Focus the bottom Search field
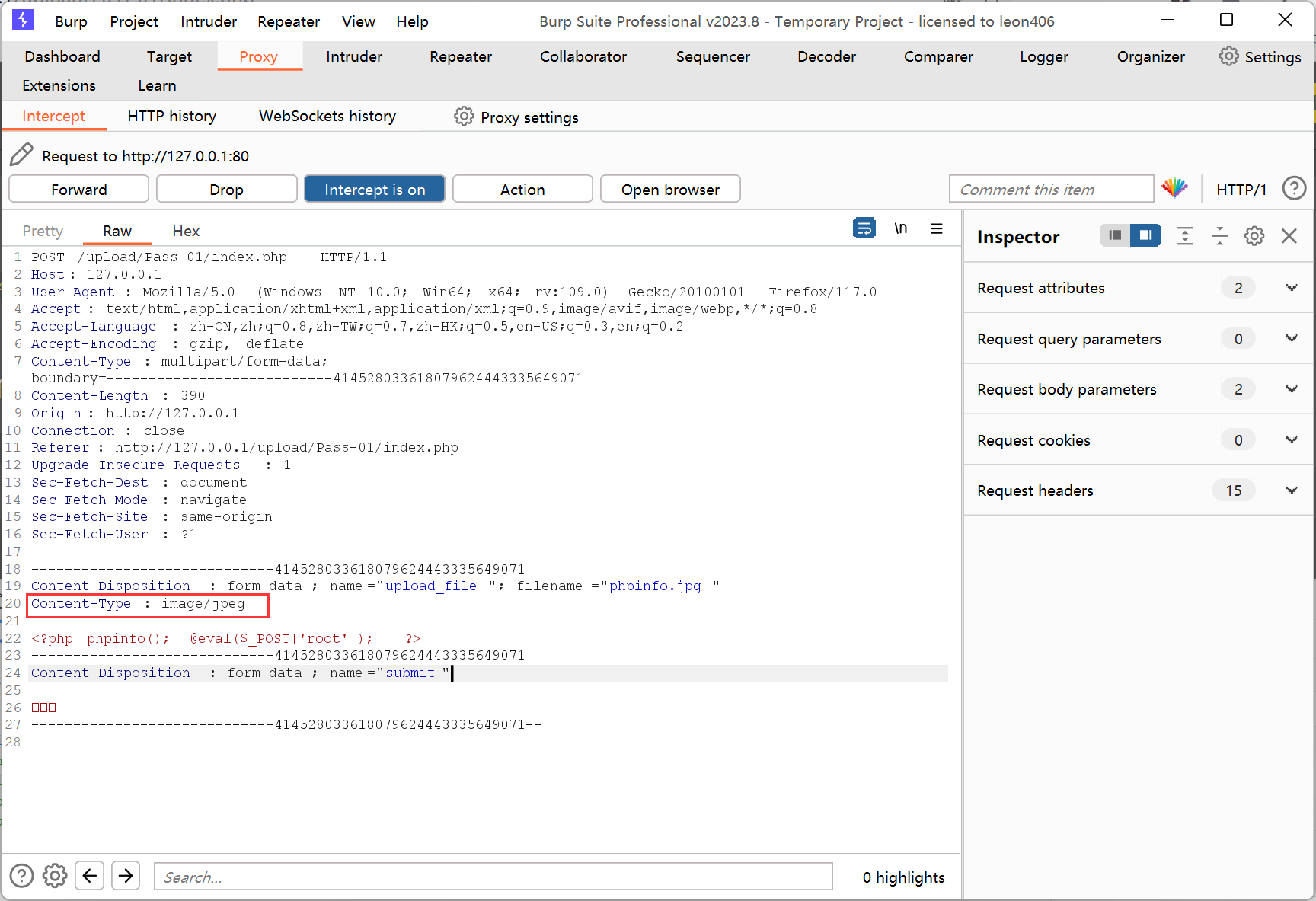1316x901 pixels. pos(493,877)
